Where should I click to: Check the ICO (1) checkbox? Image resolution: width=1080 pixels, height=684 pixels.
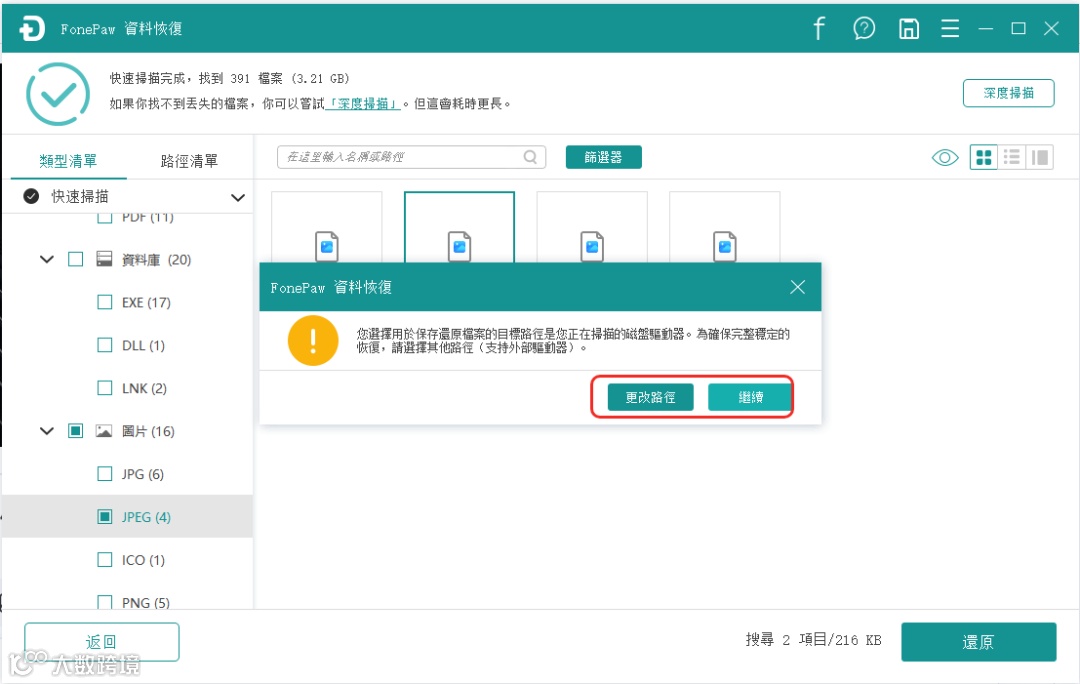click(x=105, y=559)
